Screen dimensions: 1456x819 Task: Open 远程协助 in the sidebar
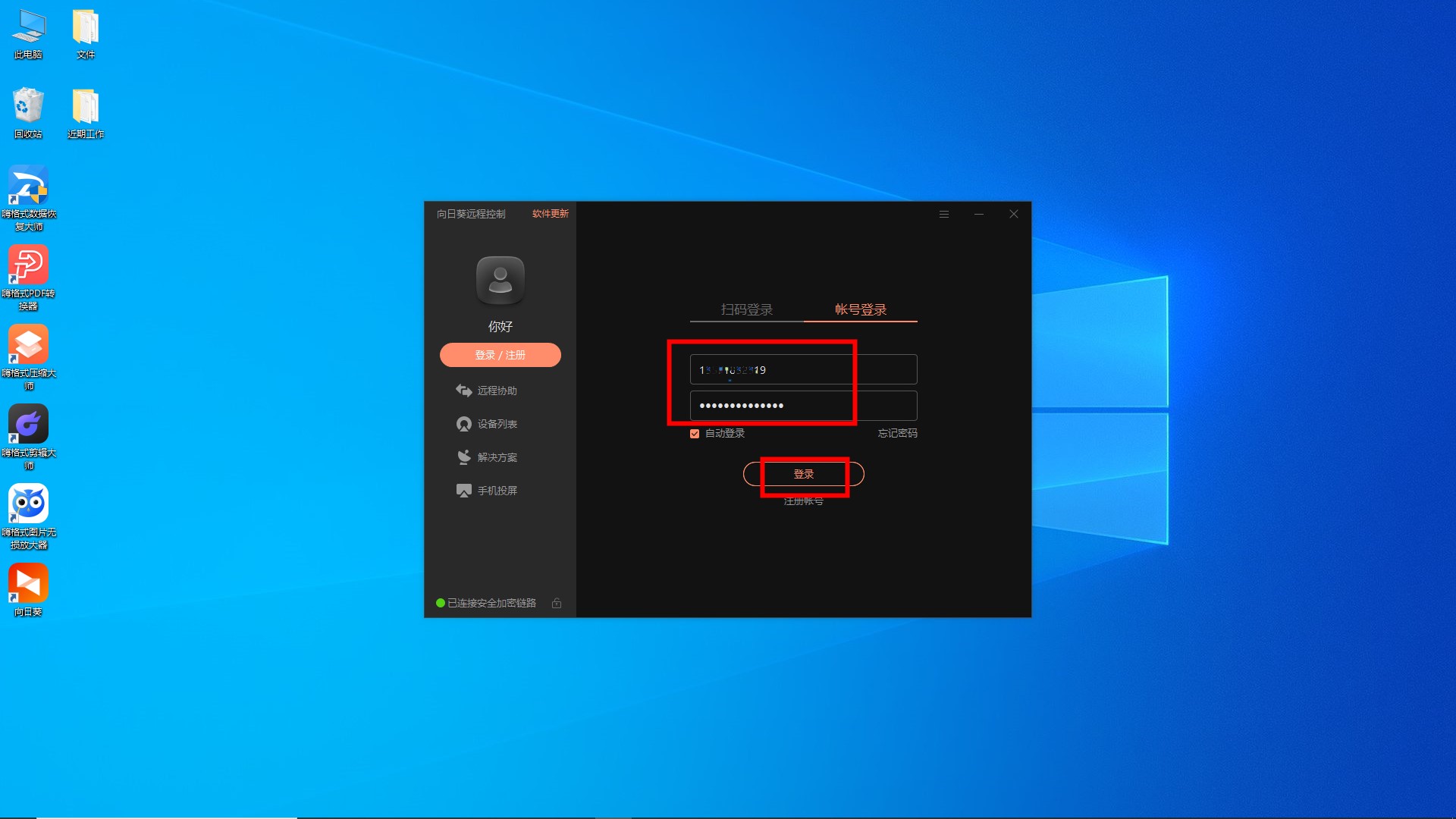click(x=486, y=391)
